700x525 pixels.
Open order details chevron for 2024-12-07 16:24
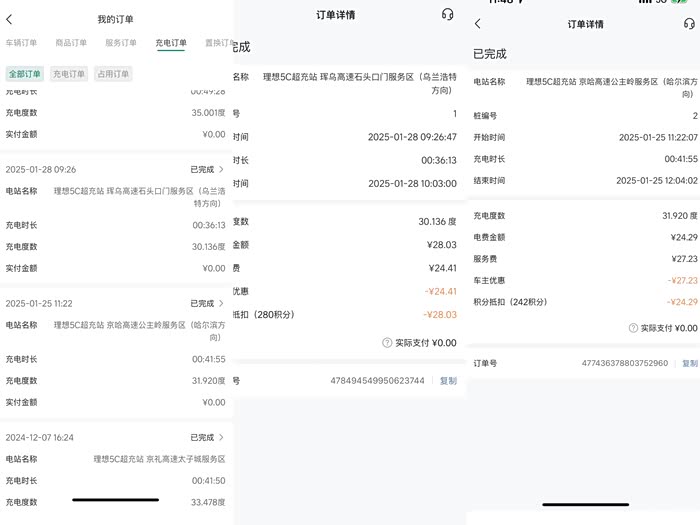pyautogui.click(x=221, y=438)
